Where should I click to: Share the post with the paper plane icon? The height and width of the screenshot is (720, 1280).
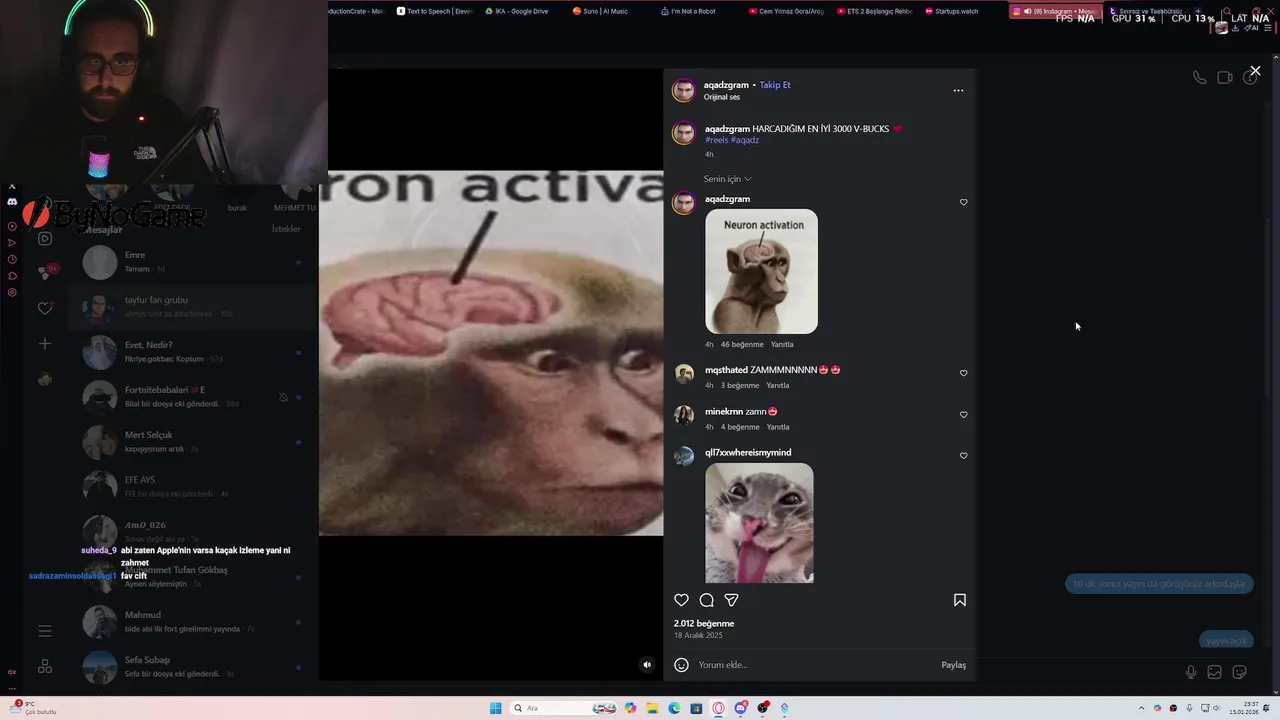731,600
